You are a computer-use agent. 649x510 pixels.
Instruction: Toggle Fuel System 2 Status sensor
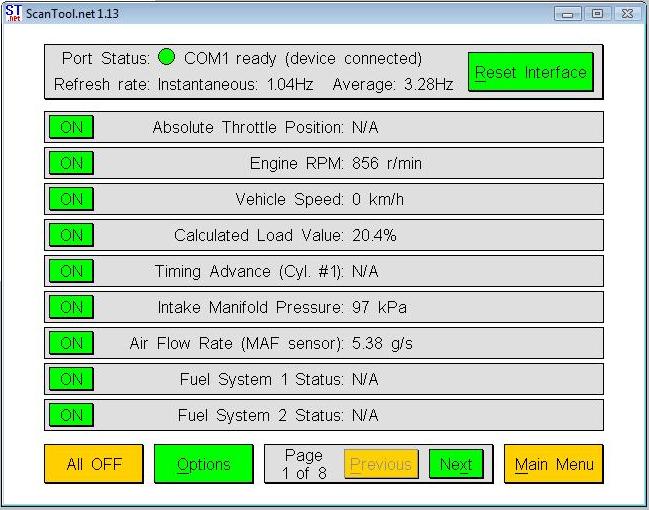tap(71, 415)
